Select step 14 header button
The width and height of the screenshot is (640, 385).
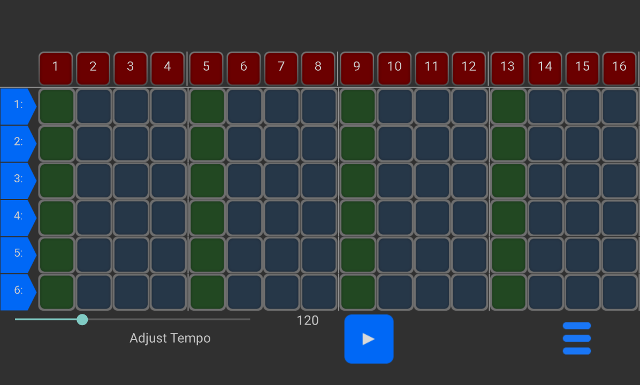[x=545, y=68]
